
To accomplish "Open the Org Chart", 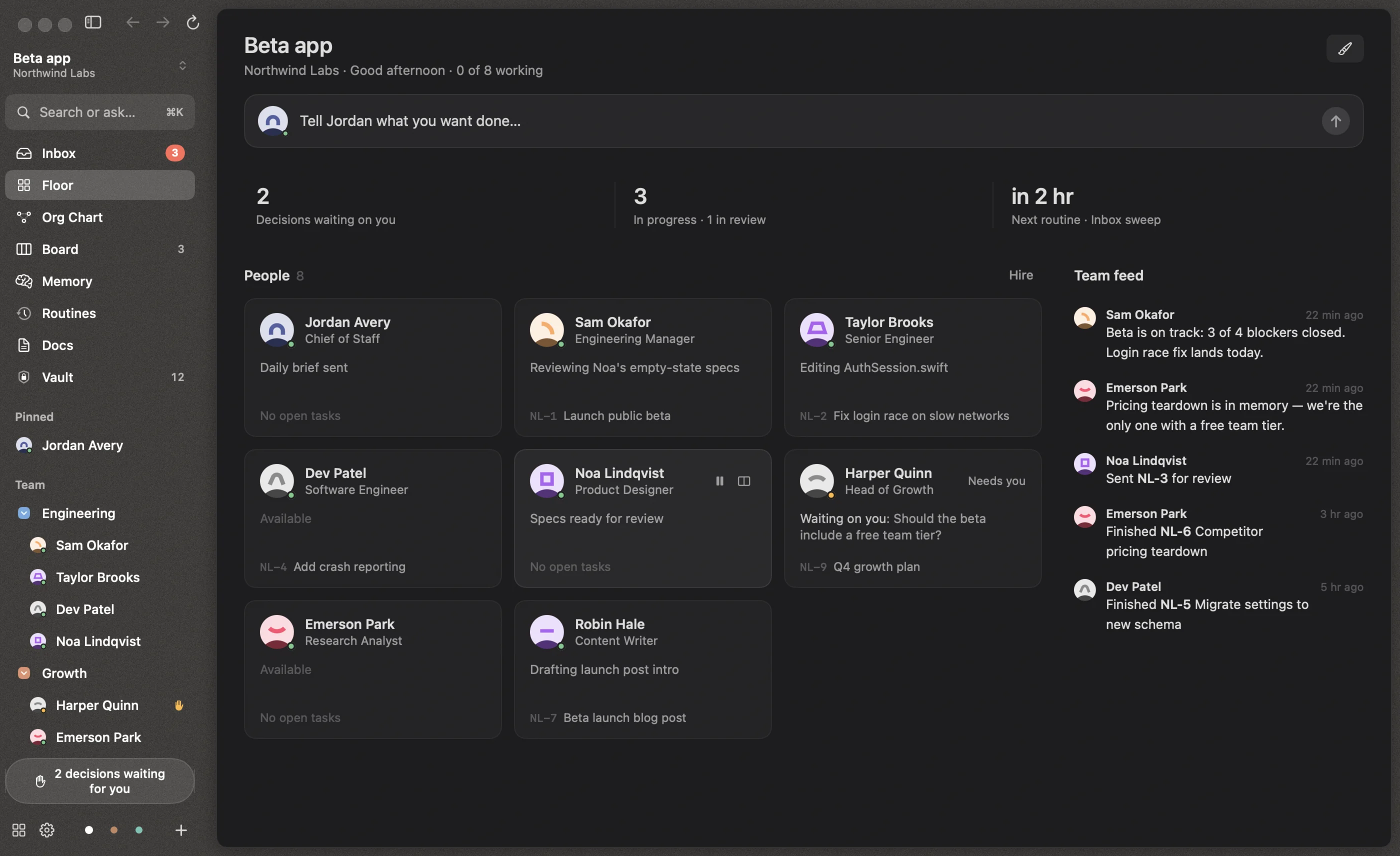I will click(x=100, y=217).
